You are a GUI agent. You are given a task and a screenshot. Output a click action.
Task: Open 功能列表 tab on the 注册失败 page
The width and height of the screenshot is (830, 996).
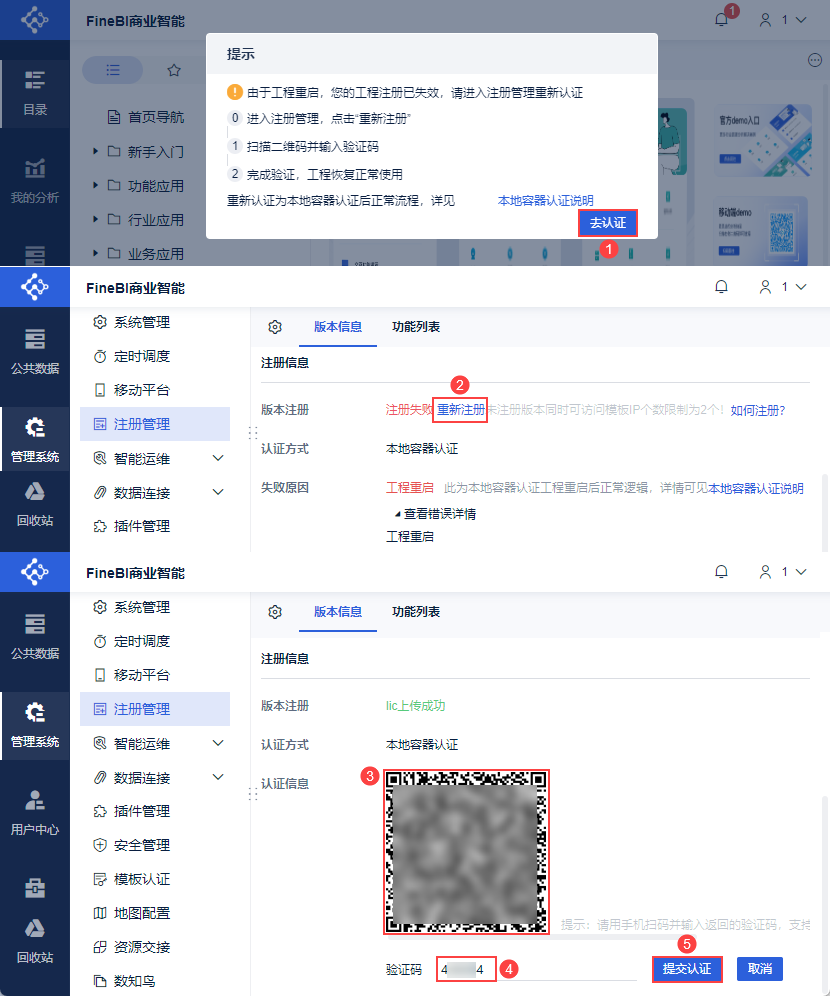(416, 326)
